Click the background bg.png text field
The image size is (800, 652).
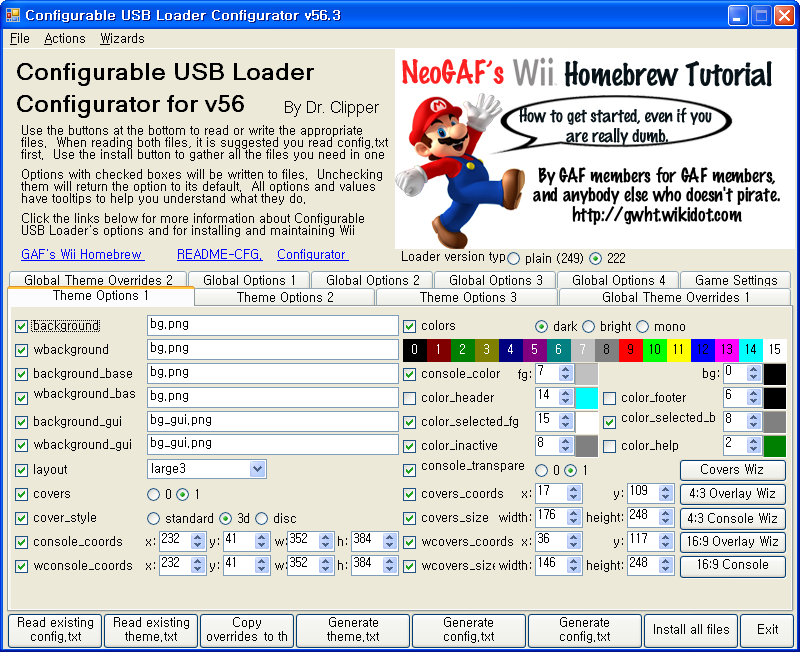coord(272,325)
